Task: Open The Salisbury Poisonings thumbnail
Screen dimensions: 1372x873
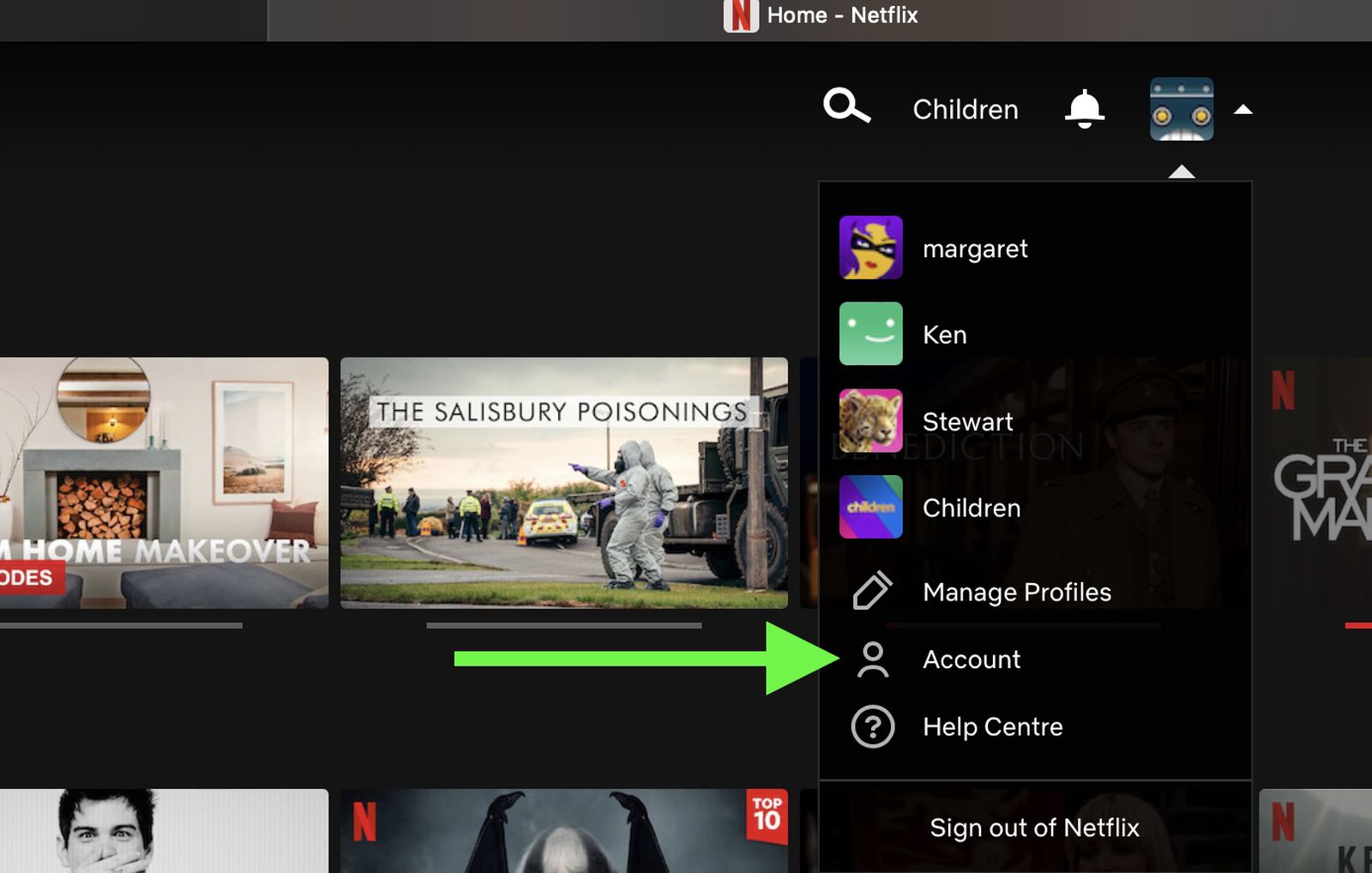Action: point(564,483)
